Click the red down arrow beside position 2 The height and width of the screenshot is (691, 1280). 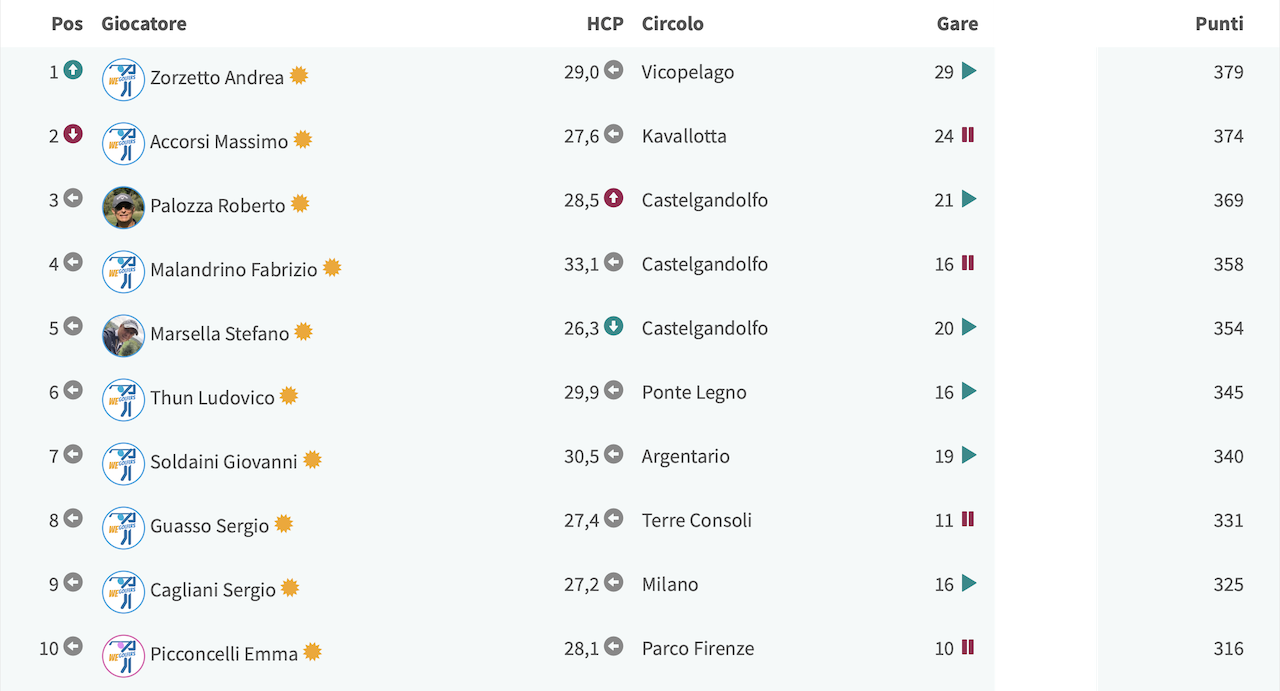[x=73, y=134]
